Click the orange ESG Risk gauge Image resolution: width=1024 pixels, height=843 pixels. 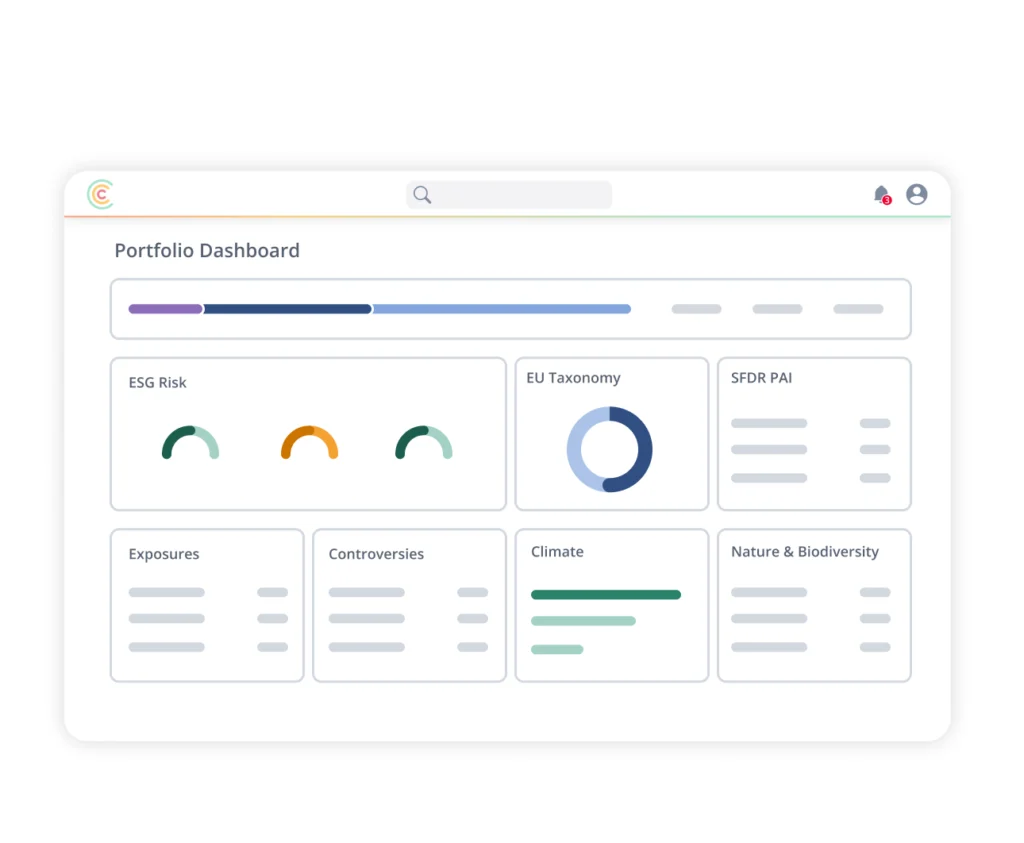[x=309, y=443]
